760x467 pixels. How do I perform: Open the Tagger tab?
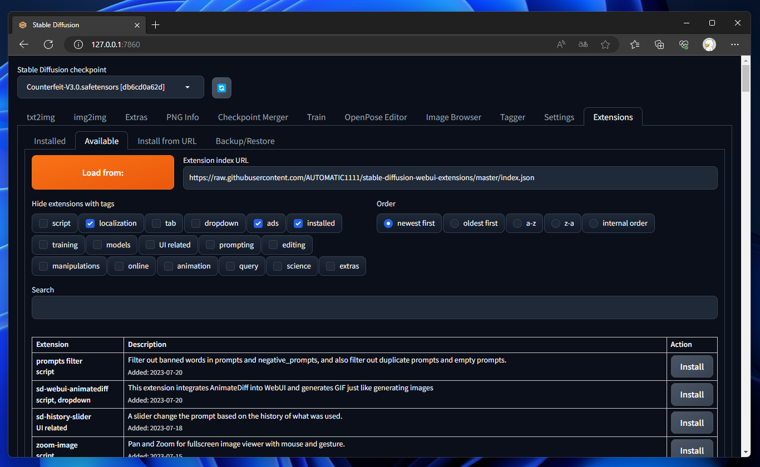pos(512,117)
